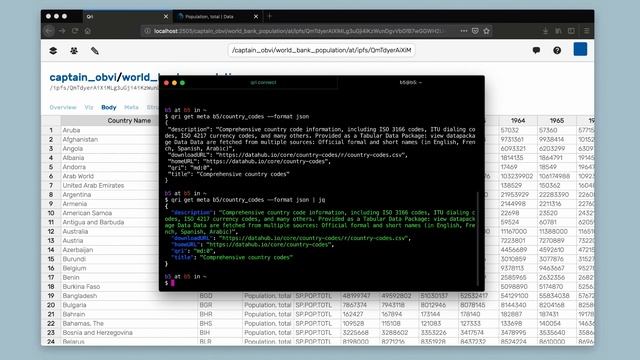Screen dimensions: 640x360
Task: Maximize the terminal with the green button
Action: pyautogui.click(x=182, y=83)
